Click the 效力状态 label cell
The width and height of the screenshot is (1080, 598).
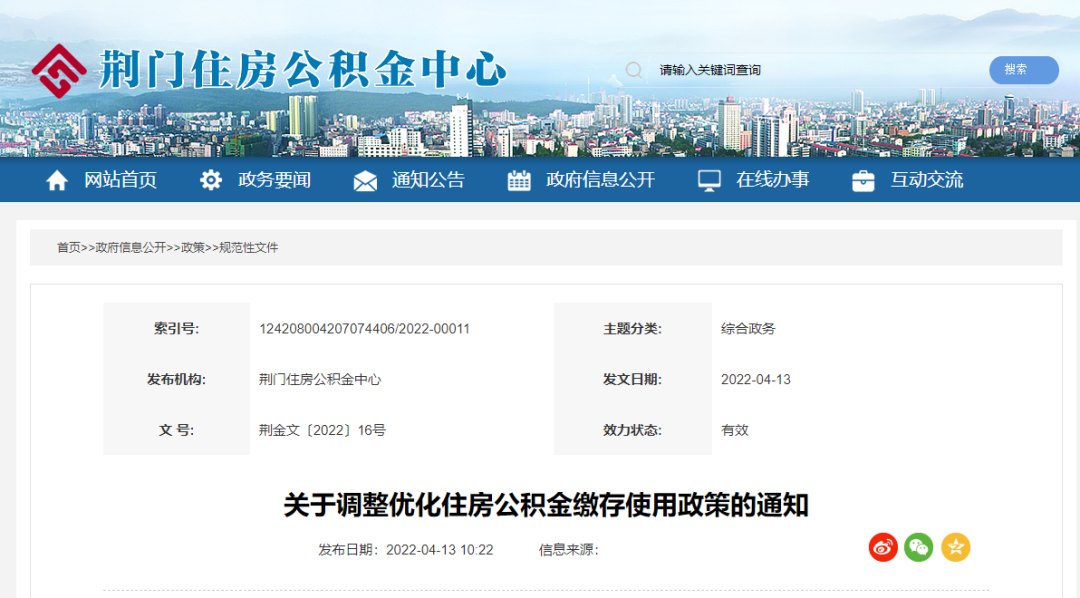tap(632, 431)
